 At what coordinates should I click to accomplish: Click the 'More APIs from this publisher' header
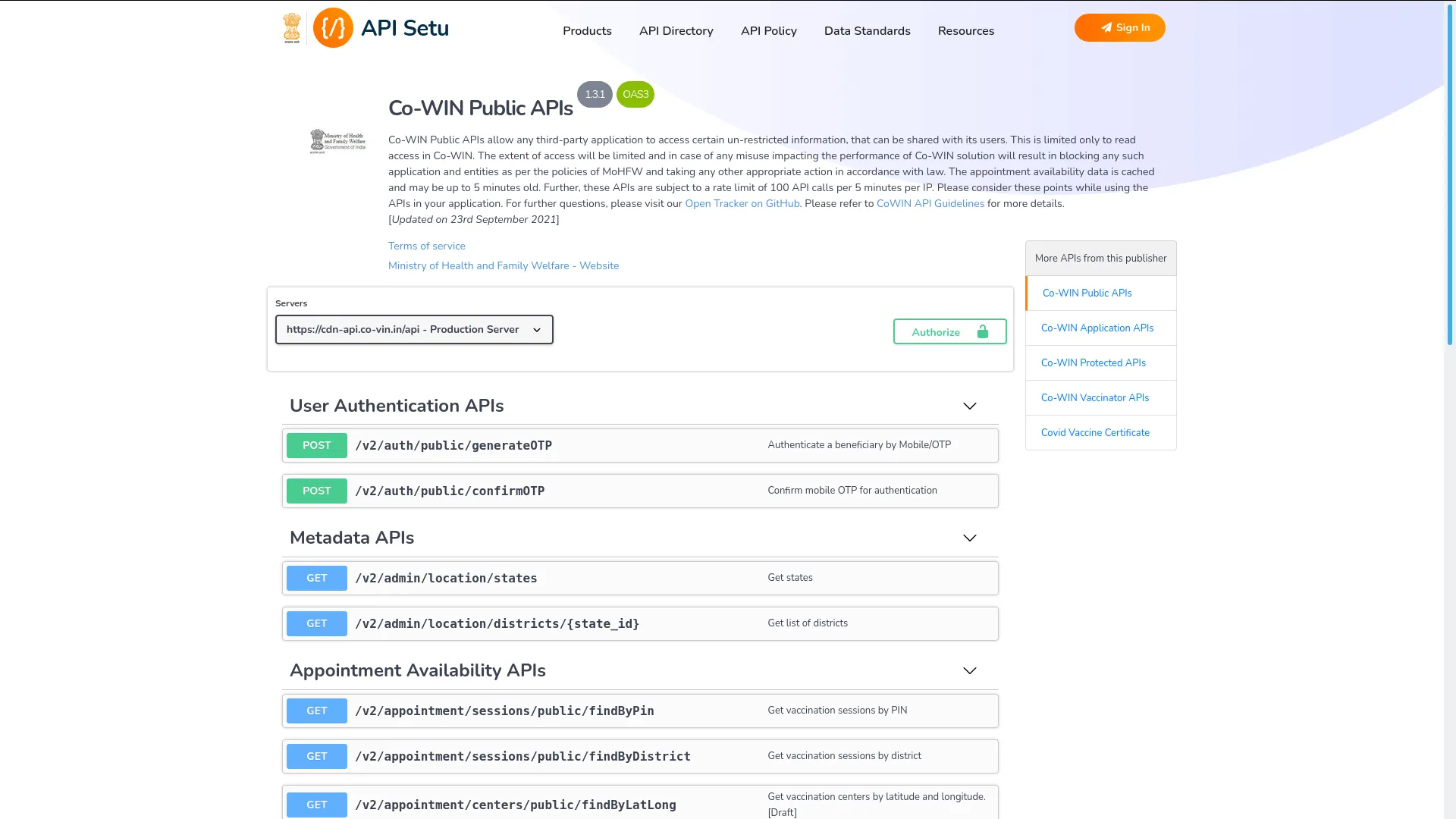(1101, 259)
